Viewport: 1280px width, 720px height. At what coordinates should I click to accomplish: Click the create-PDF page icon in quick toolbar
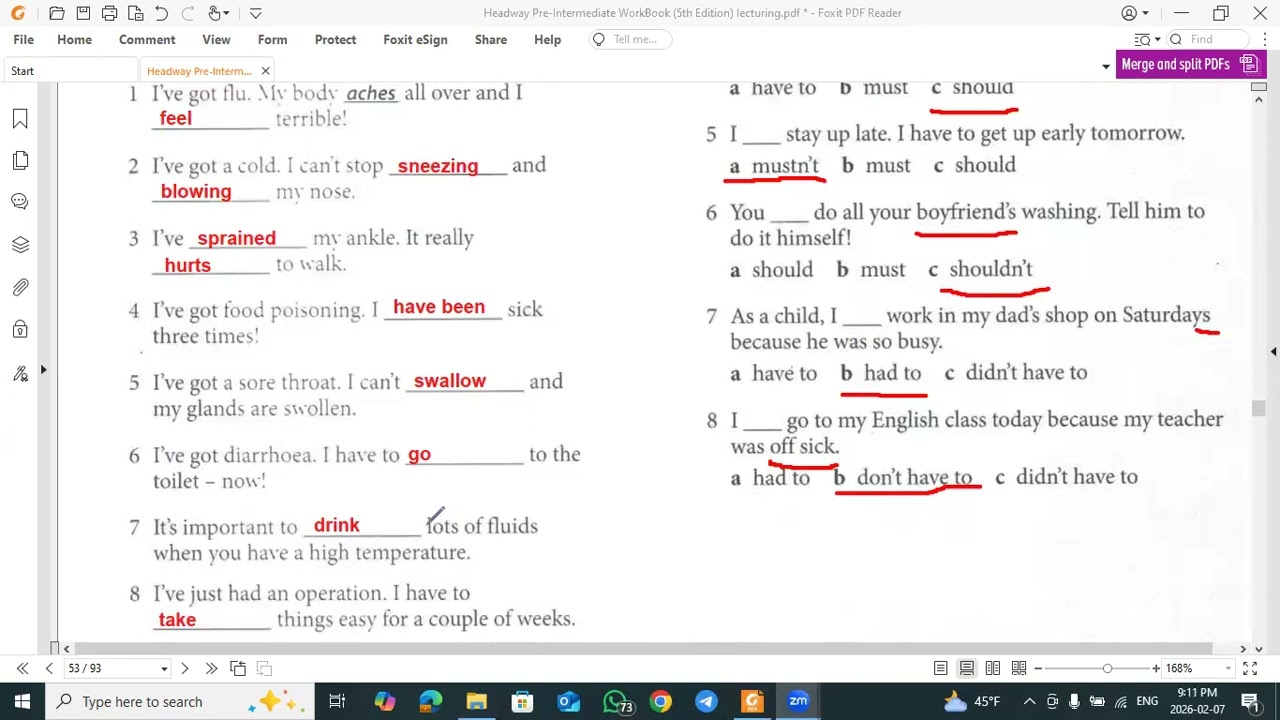[135, 13]
